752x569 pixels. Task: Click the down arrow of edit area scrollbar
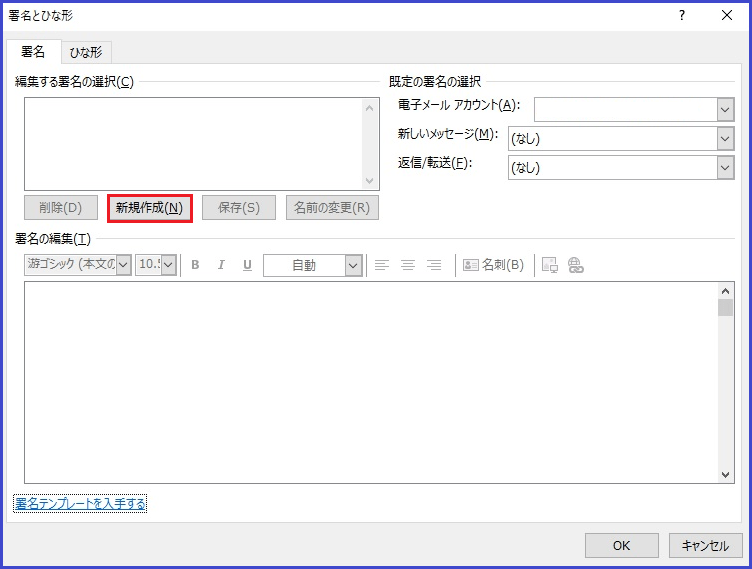pyautogui.click(x=725, y=474)
